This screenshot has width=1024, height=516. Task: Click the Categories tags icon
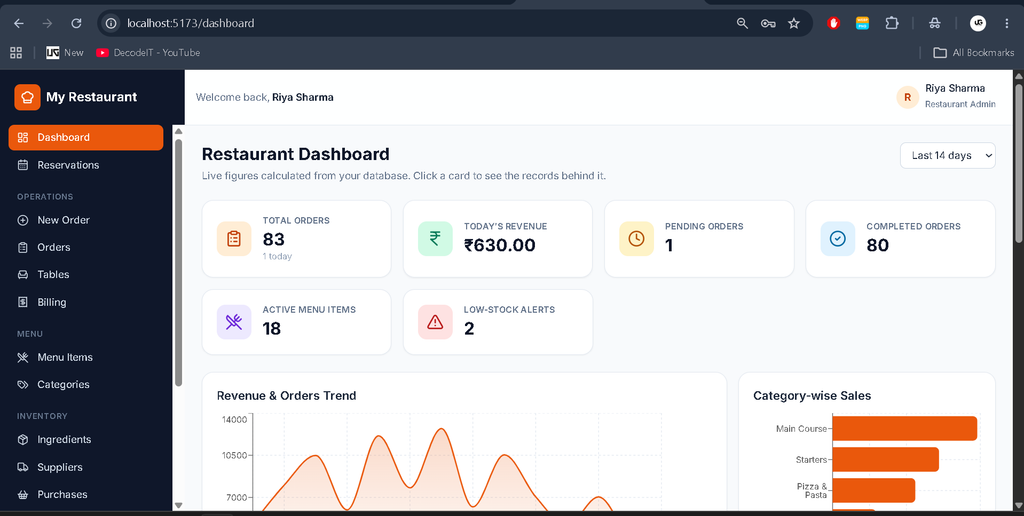pos(23,385)
